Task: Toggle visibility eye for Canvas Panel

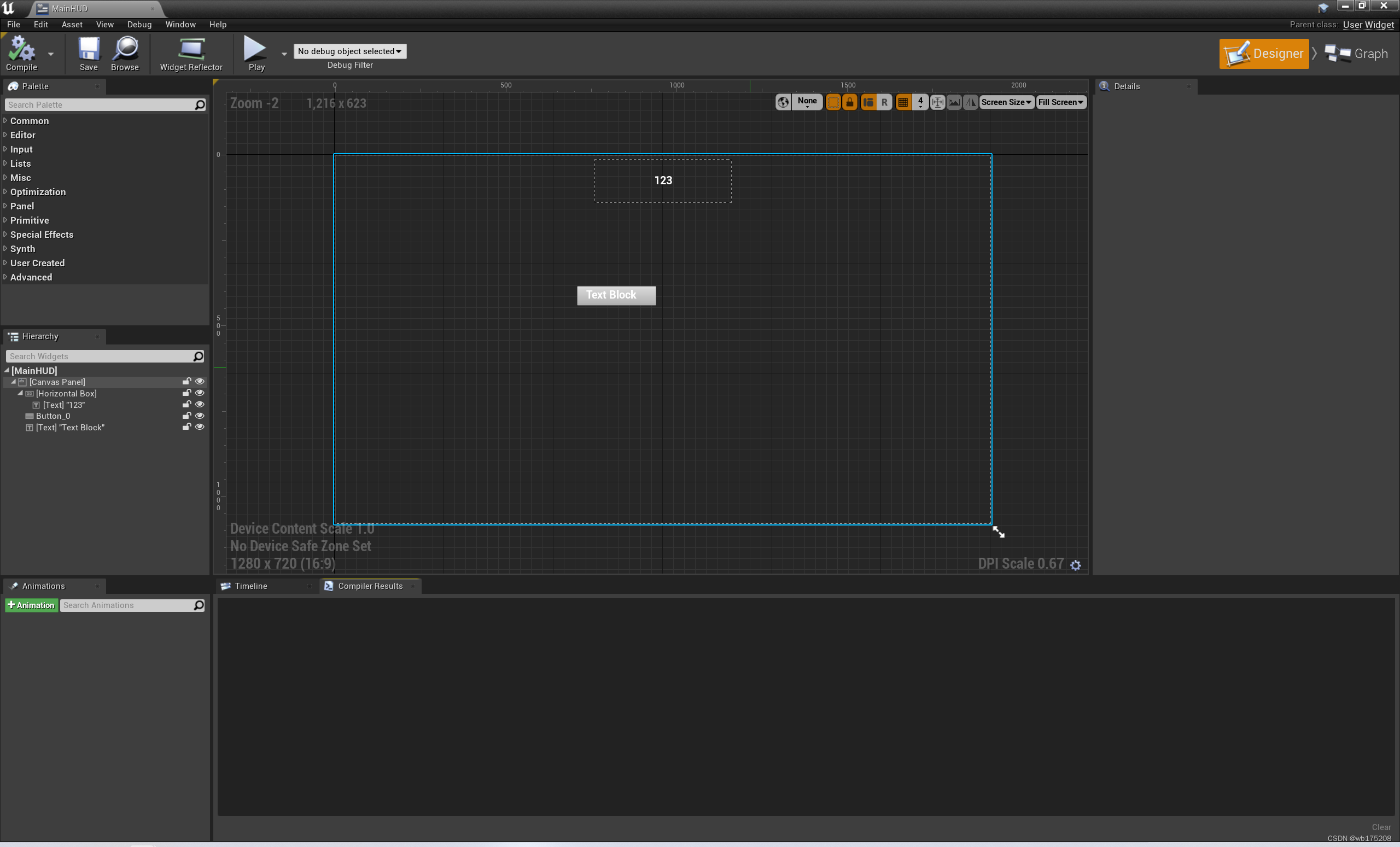Action: point(200,382)
